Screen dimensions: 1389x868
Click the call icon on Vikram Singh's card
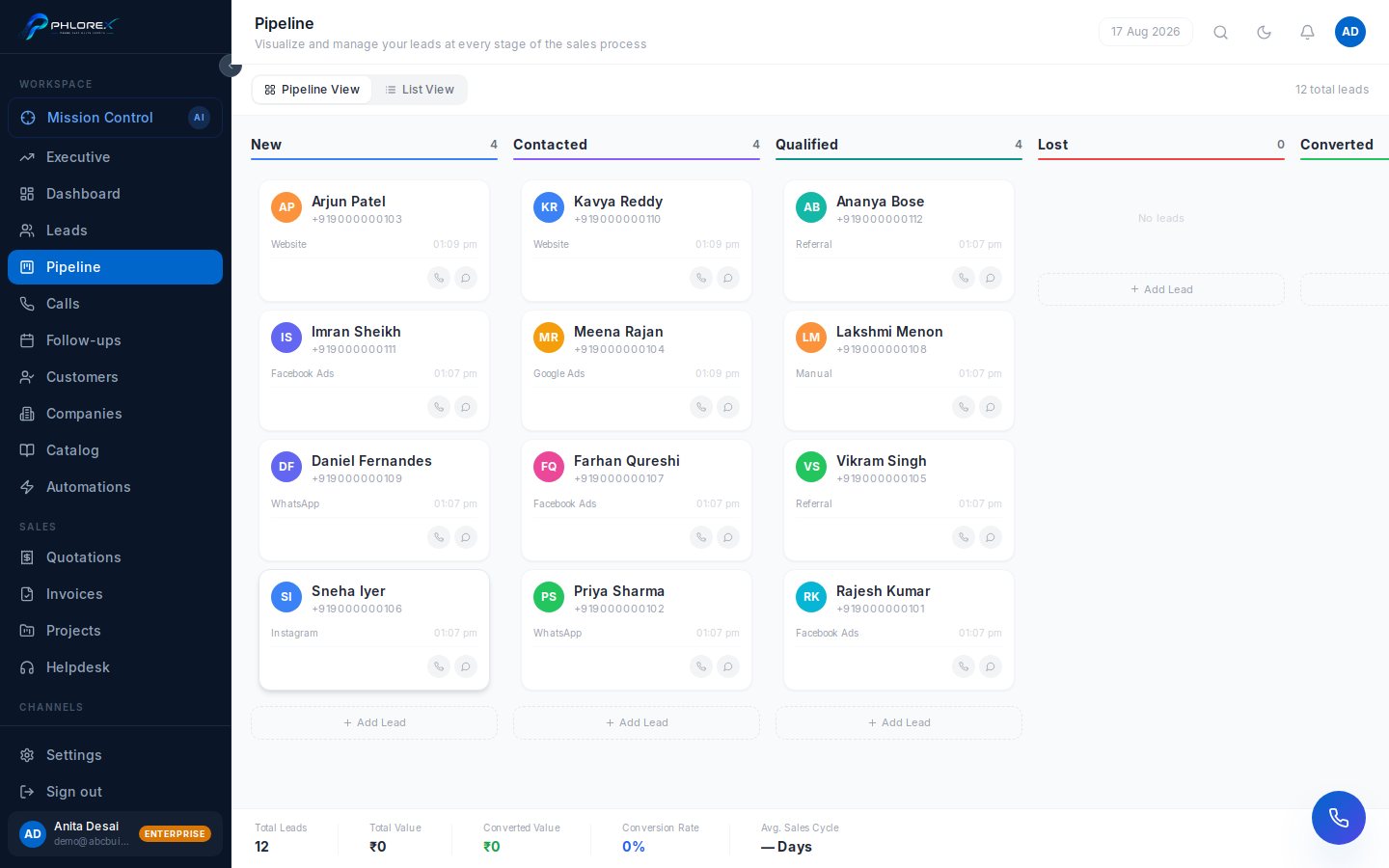coord(964,537)
